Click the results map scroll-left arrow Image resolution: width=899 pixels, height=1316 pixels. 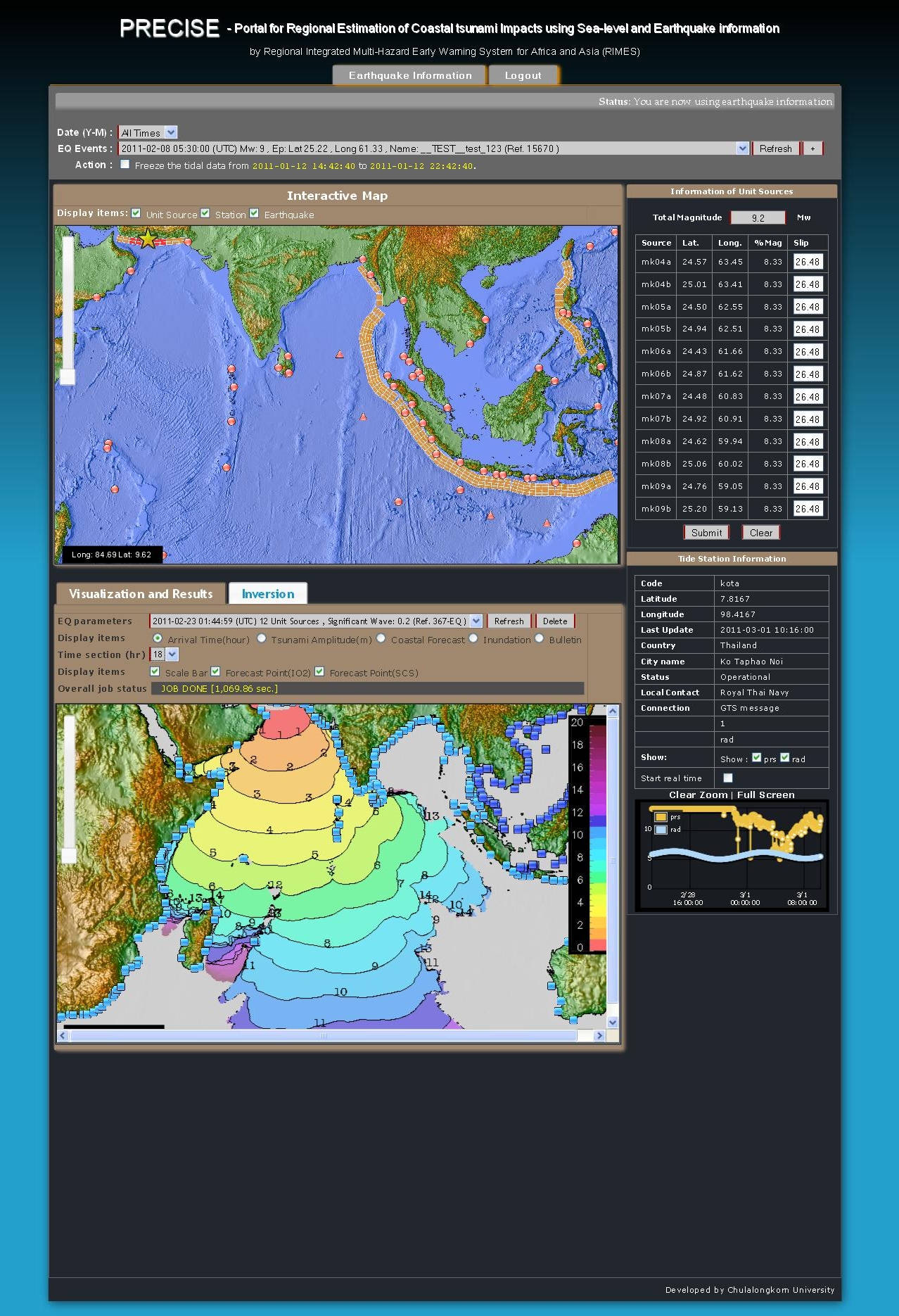tap(63, 1035)
